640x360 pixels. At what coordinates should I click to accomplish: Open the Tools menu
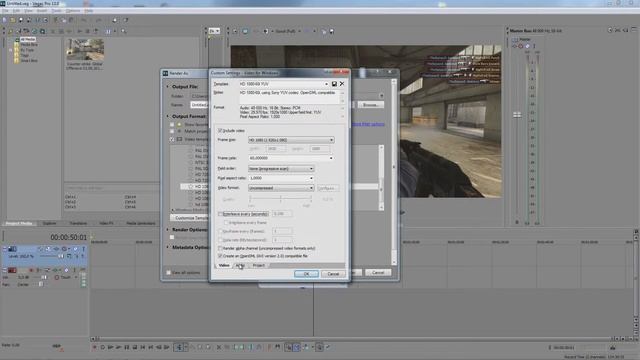56,11
